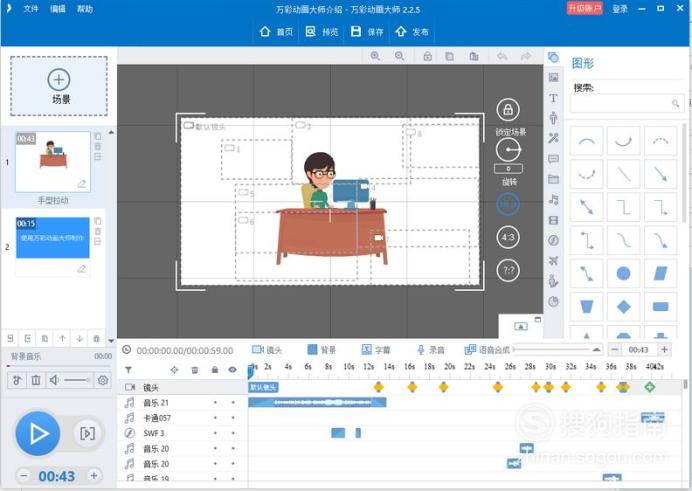Switch to the 字幕 subtitle tab

click(x=376, y=350)
